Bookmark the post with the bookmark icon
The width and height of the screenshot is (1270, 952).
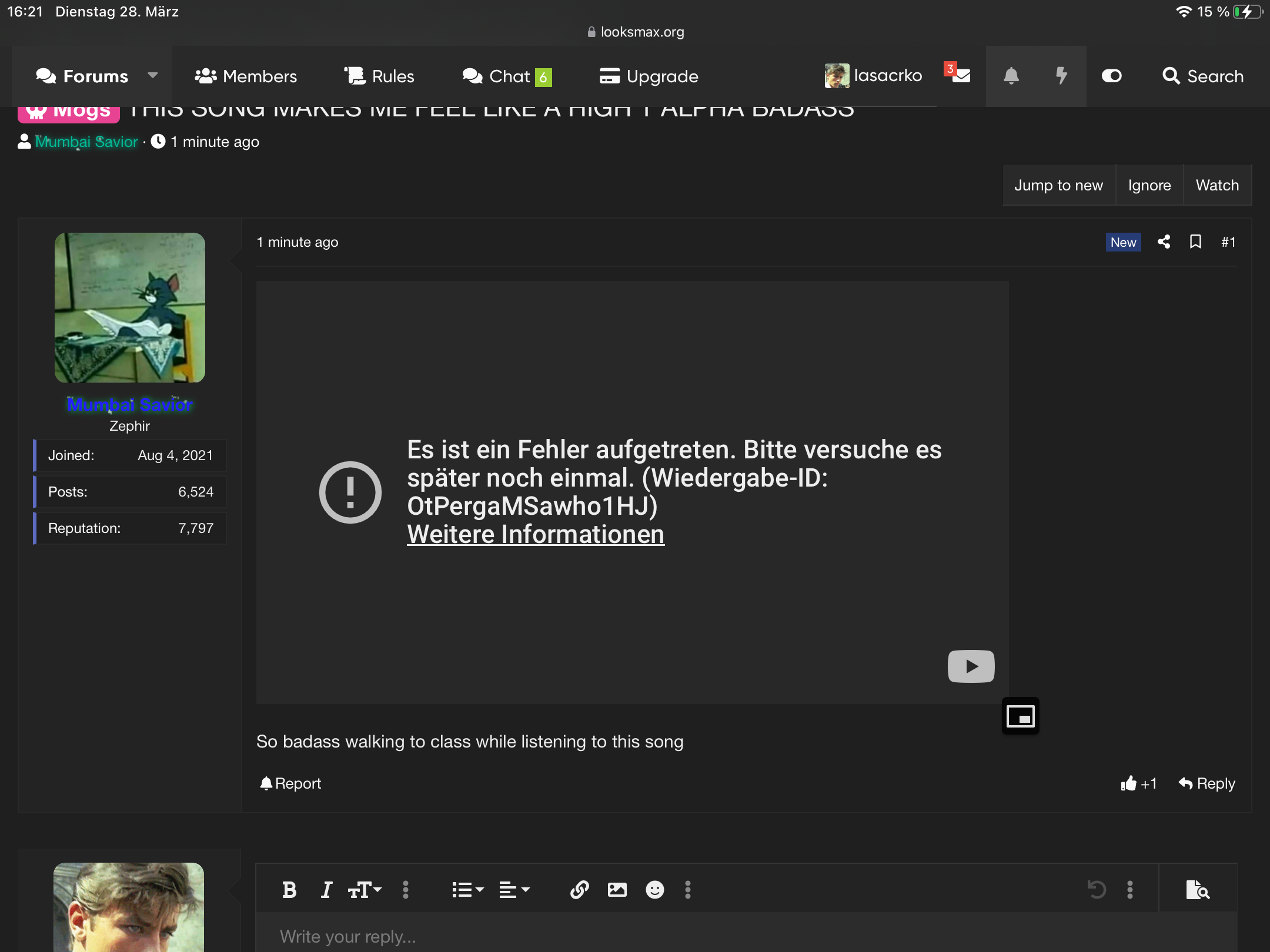pos(1195,242)
